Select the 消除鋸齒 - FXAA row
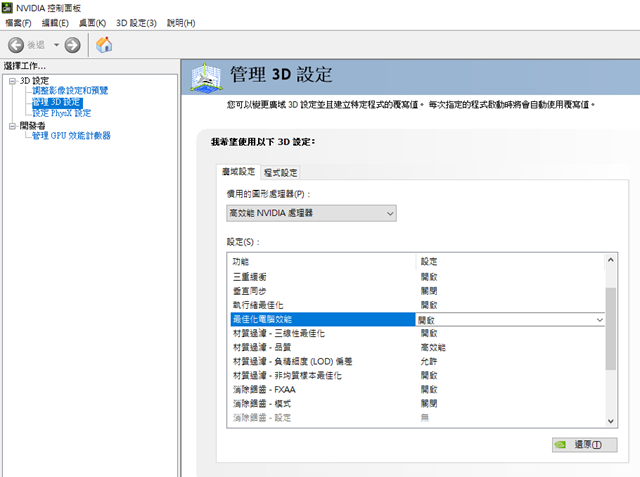 [x=418, y=390]
